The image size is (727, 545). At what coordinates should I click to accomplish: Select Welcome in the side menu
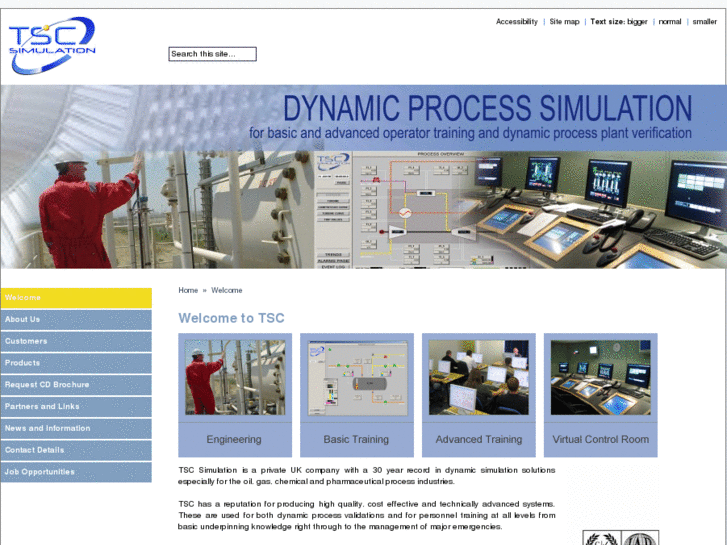pyautogui.click(x=76, y=298)
